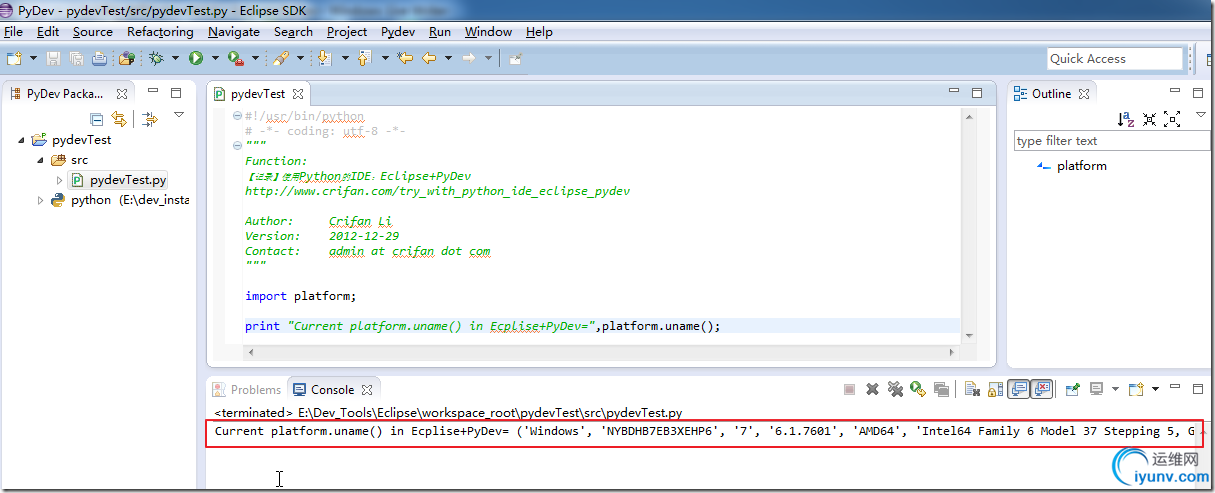Click Remove All Terminated Launches double-X icon
1215x493 pixels.
[x=895, y=389]
